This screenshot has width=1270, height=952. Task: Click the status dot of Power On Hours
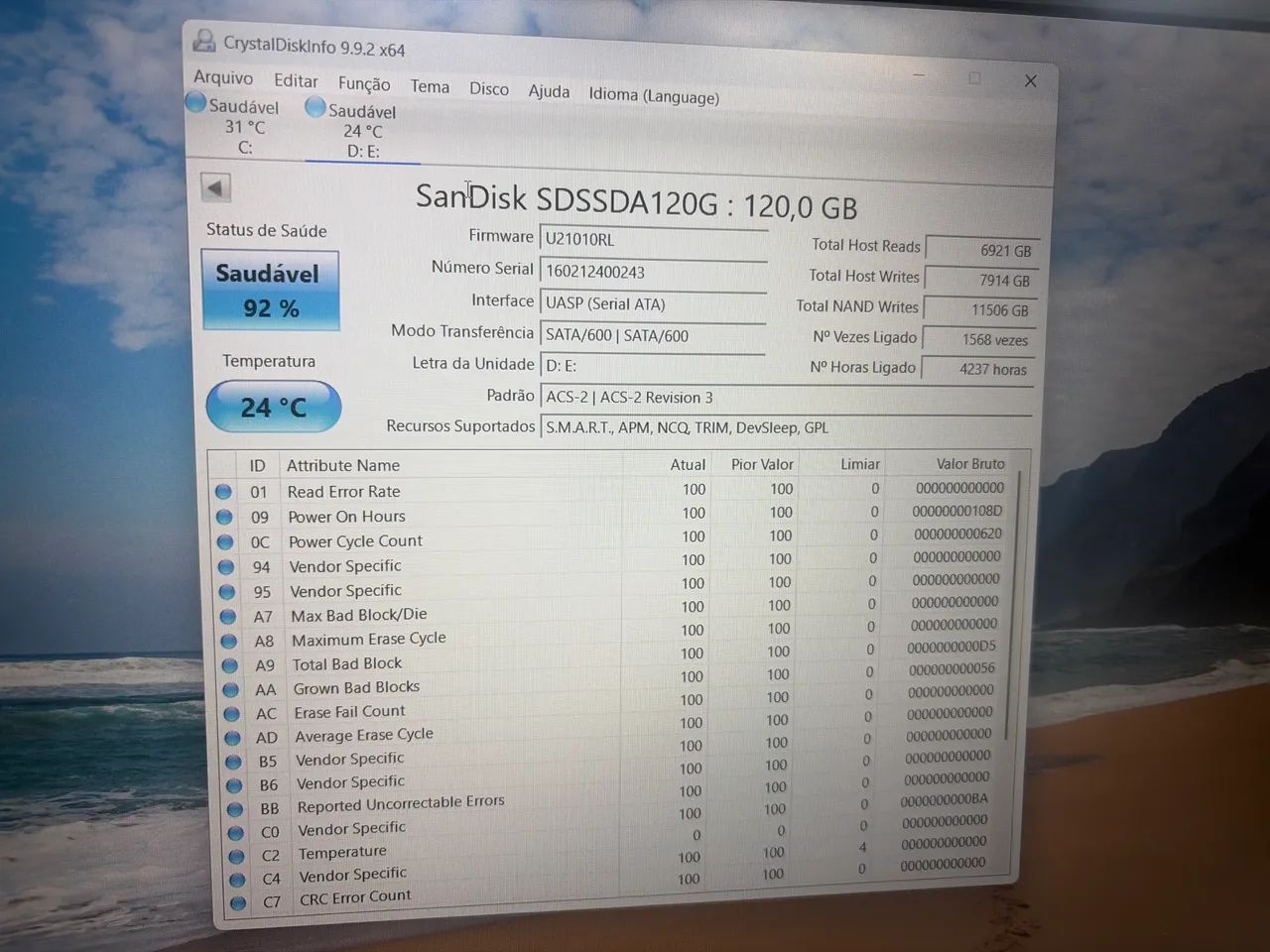tap(224, 517)
